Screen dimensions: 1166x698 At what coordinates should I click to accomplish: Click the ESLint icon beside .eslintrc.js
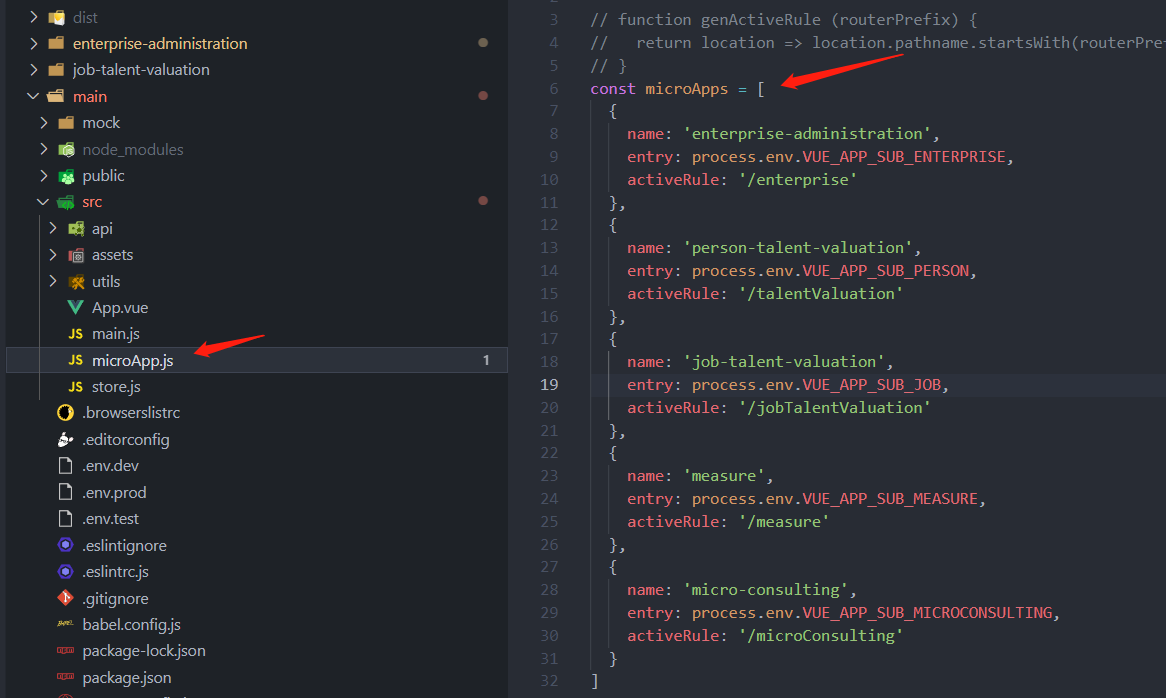tap(66, 572)
